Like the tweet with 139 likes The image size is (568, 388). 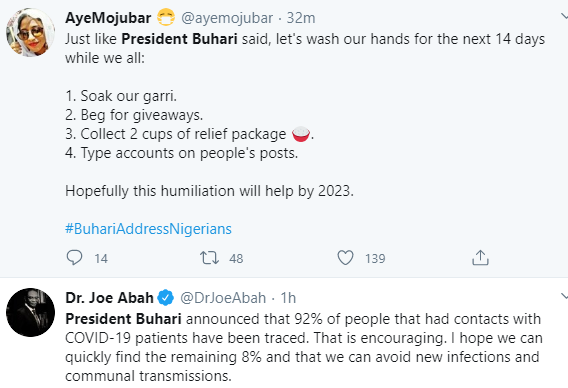(x=345, y=258)
